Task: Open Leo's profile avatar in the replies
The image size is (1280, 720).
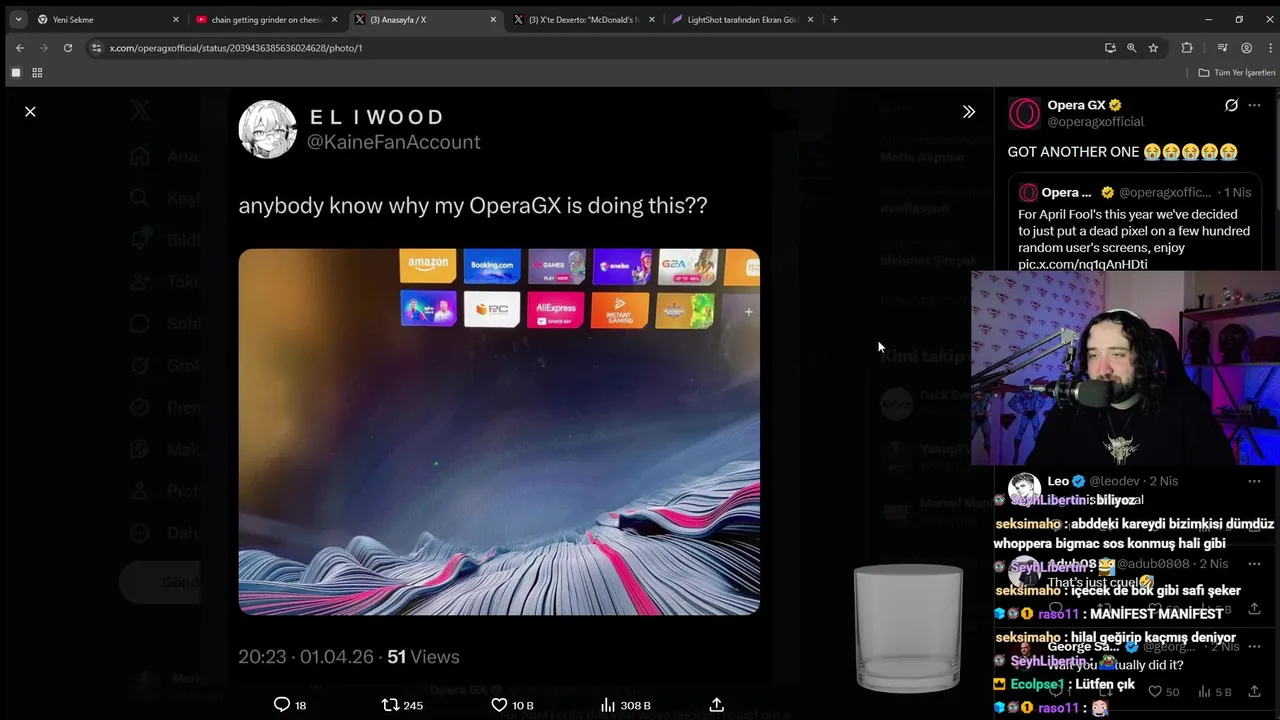Action: [1024, 489]
